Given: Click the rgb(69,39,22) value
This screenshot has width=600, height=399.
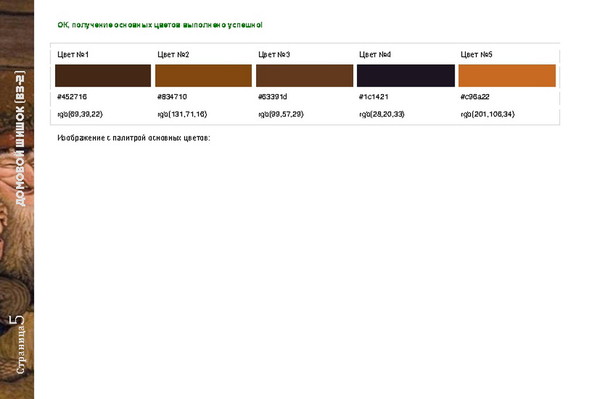Looking at the screenshot, I should [80, 114].
